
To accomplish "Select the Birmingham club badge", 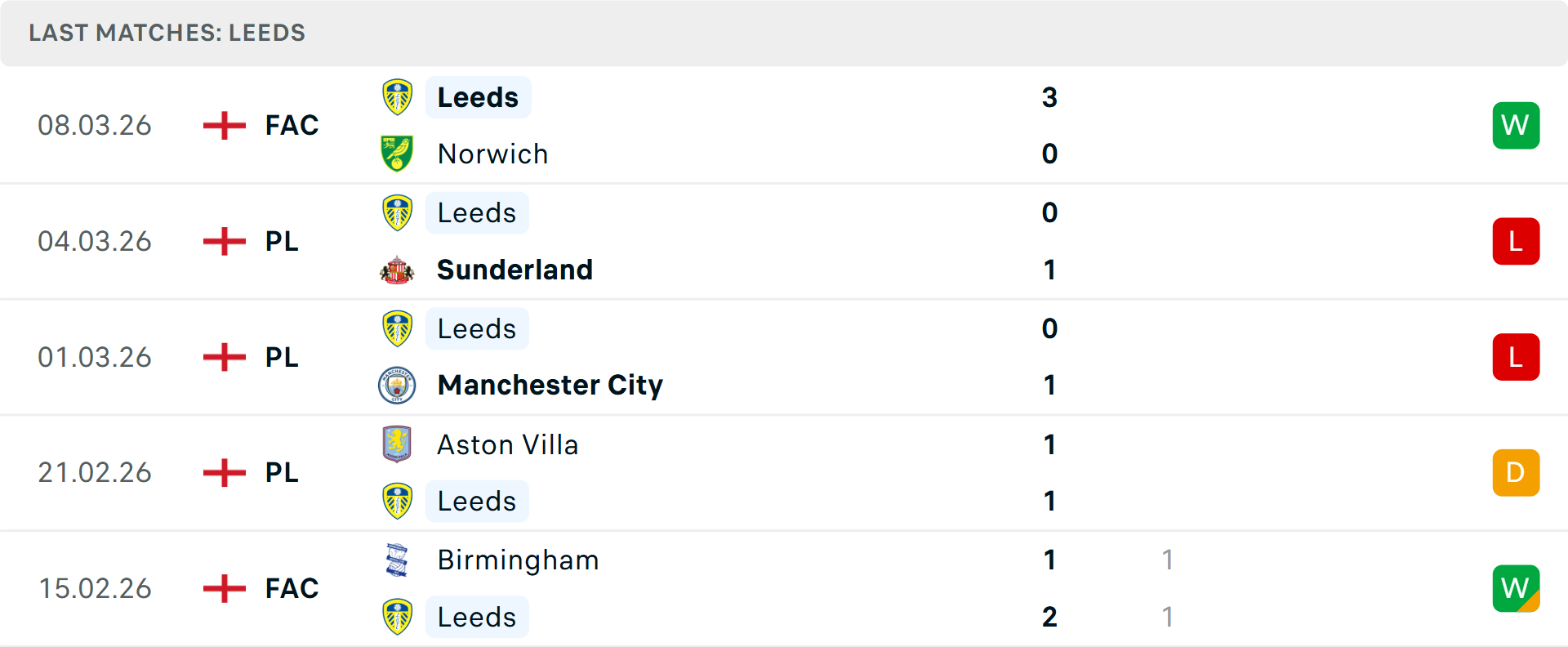I will (397, 560).
